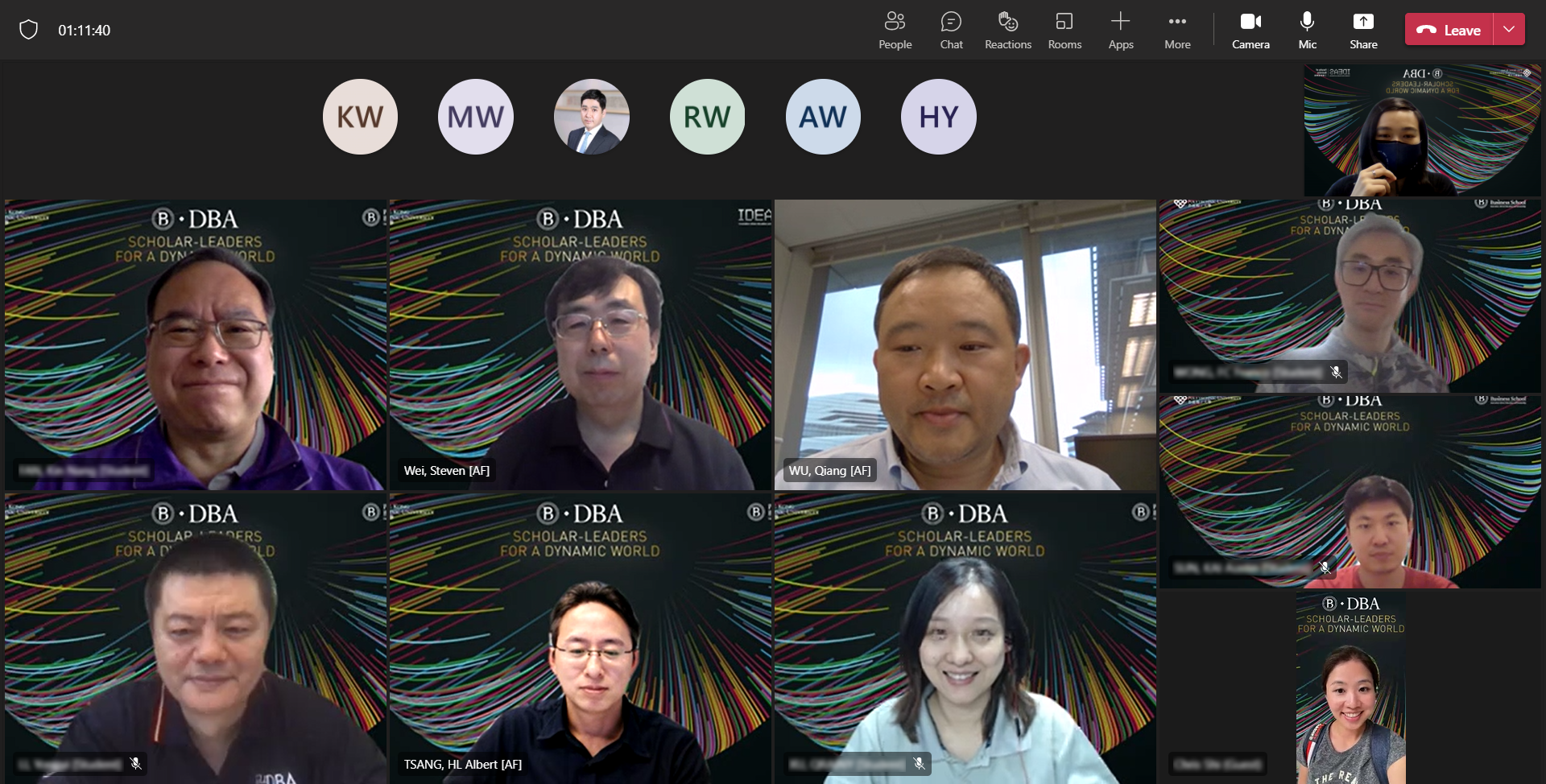Image resolution: width=1546 pixels, height=784 pixels.
Task: Leave the meeting
Action: coord(1449,30)
